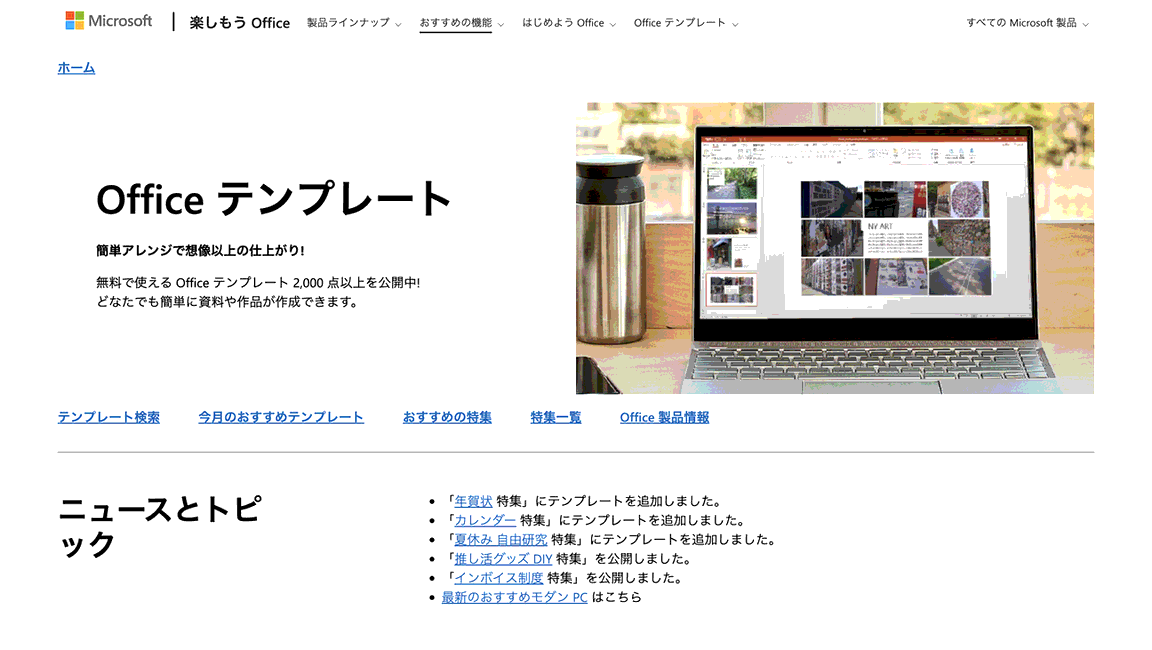Open the 特集一覧 link
Screen dimensions: 1152x650
coord(555,417)
